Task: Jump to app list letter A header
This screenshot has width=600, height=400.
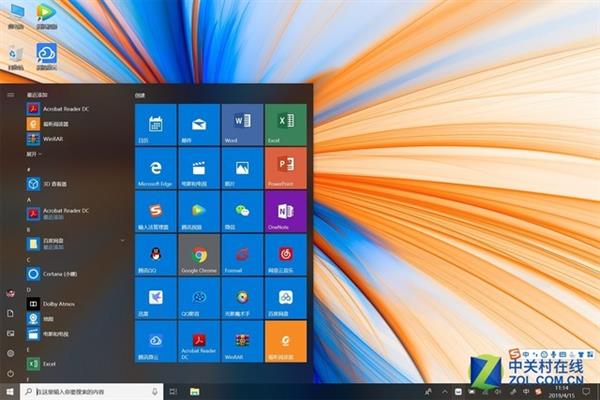Action: 29,200
